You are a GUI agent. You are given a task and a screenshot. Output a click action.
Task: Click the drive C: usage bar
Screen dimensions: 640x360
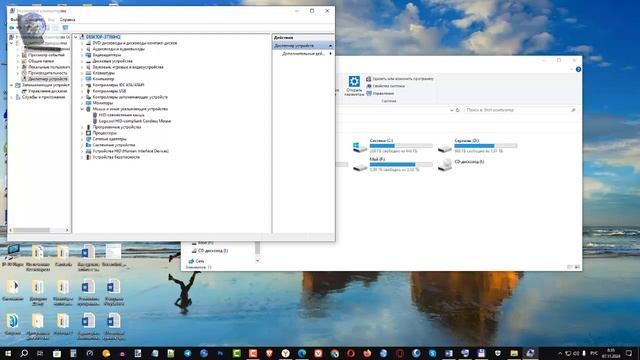tap(401, 146)
